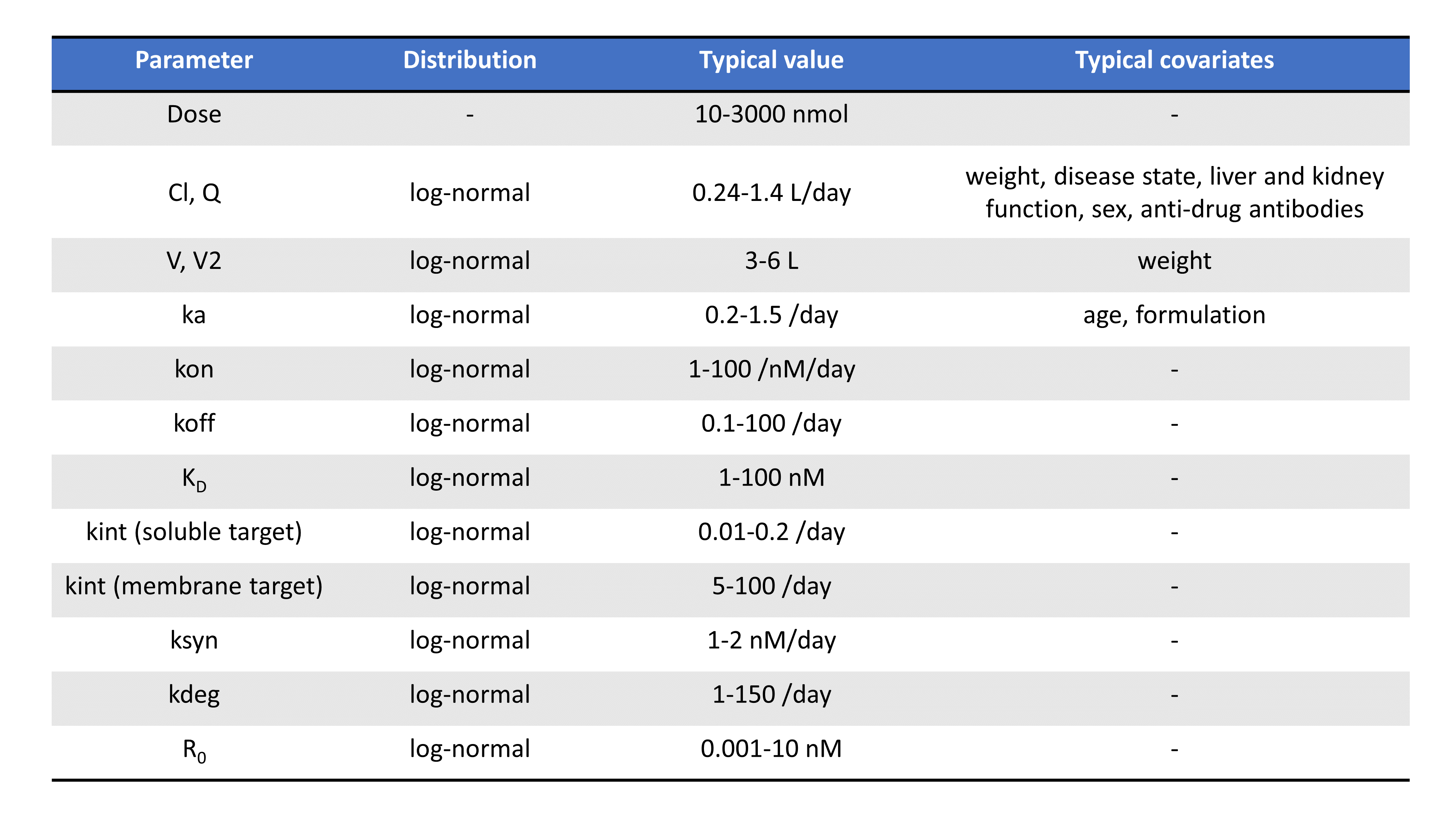Select the 3-6 L typical value

click(x=771, y=261)
